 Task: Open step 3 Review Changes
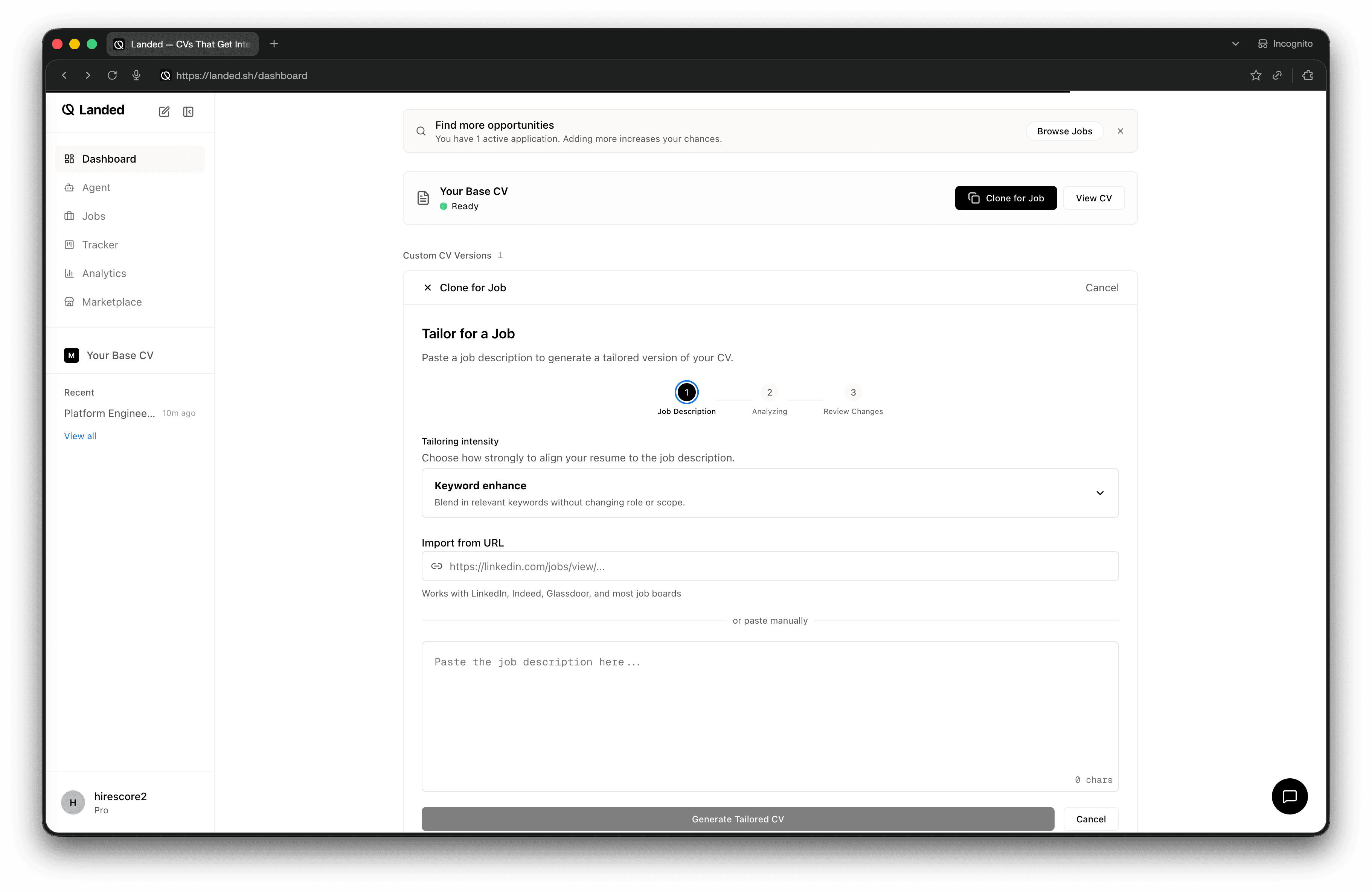pos(853,393)
